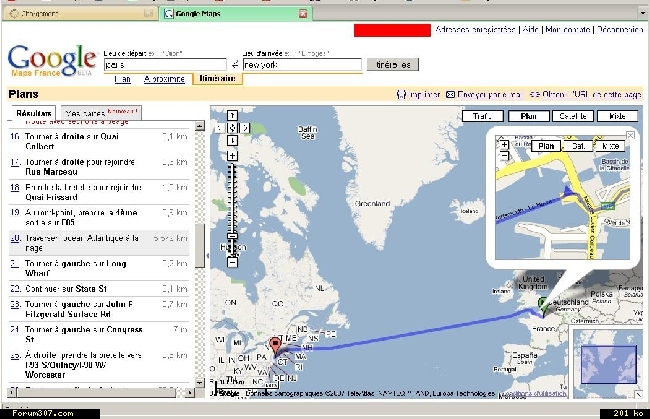Open the browser tab list dropdown arrow
Image resolution: width=650 pixels, height=419 pixels.
[642, 13]
